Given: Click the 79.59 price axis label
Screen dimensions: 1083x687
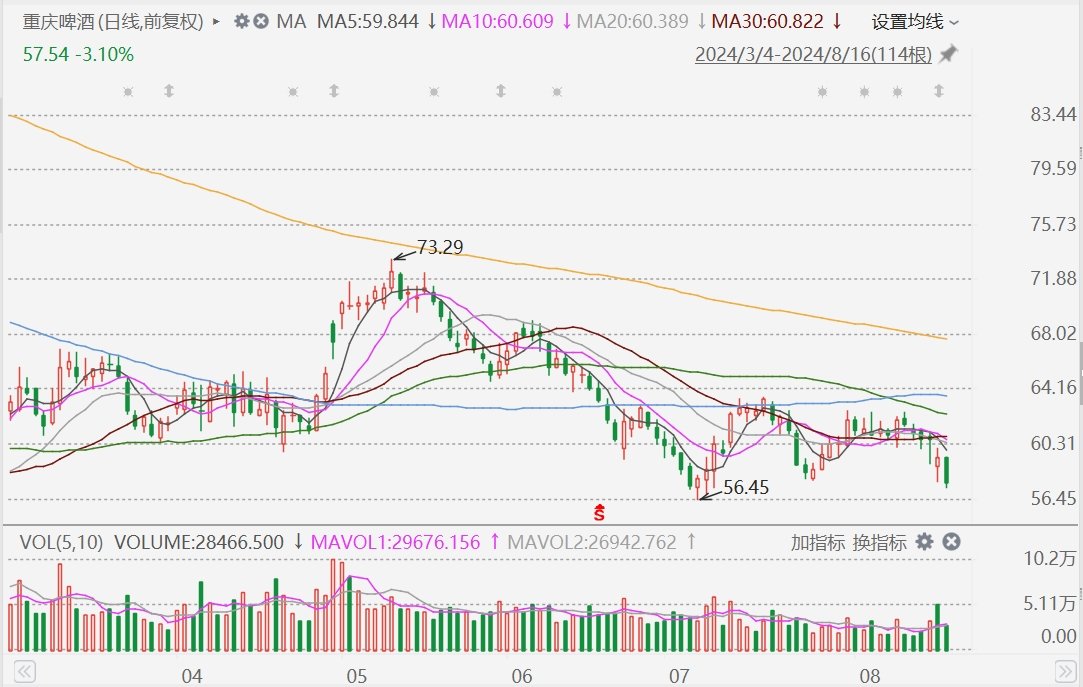Looking at the screenshot, I should click(1053, 168).
